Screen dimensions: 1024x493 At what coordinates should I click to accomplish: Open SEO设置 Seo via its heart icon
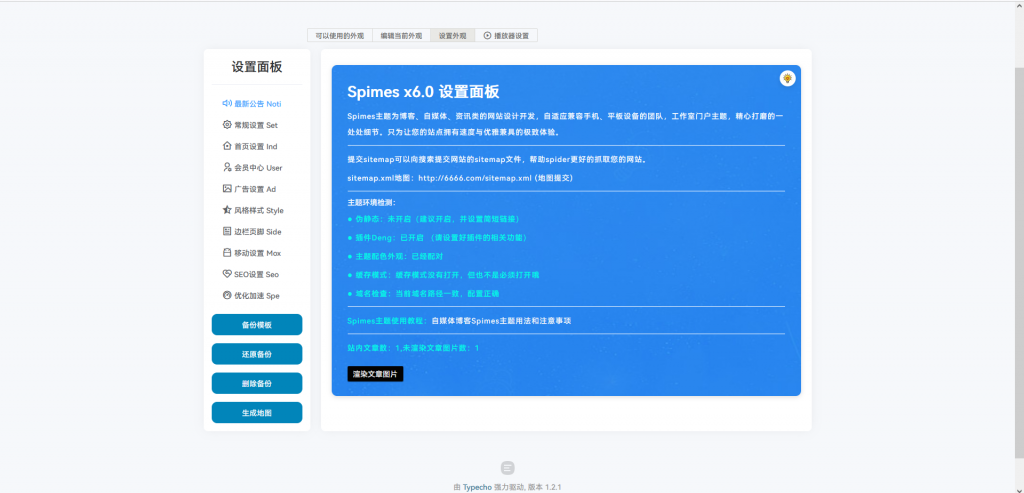227,274
